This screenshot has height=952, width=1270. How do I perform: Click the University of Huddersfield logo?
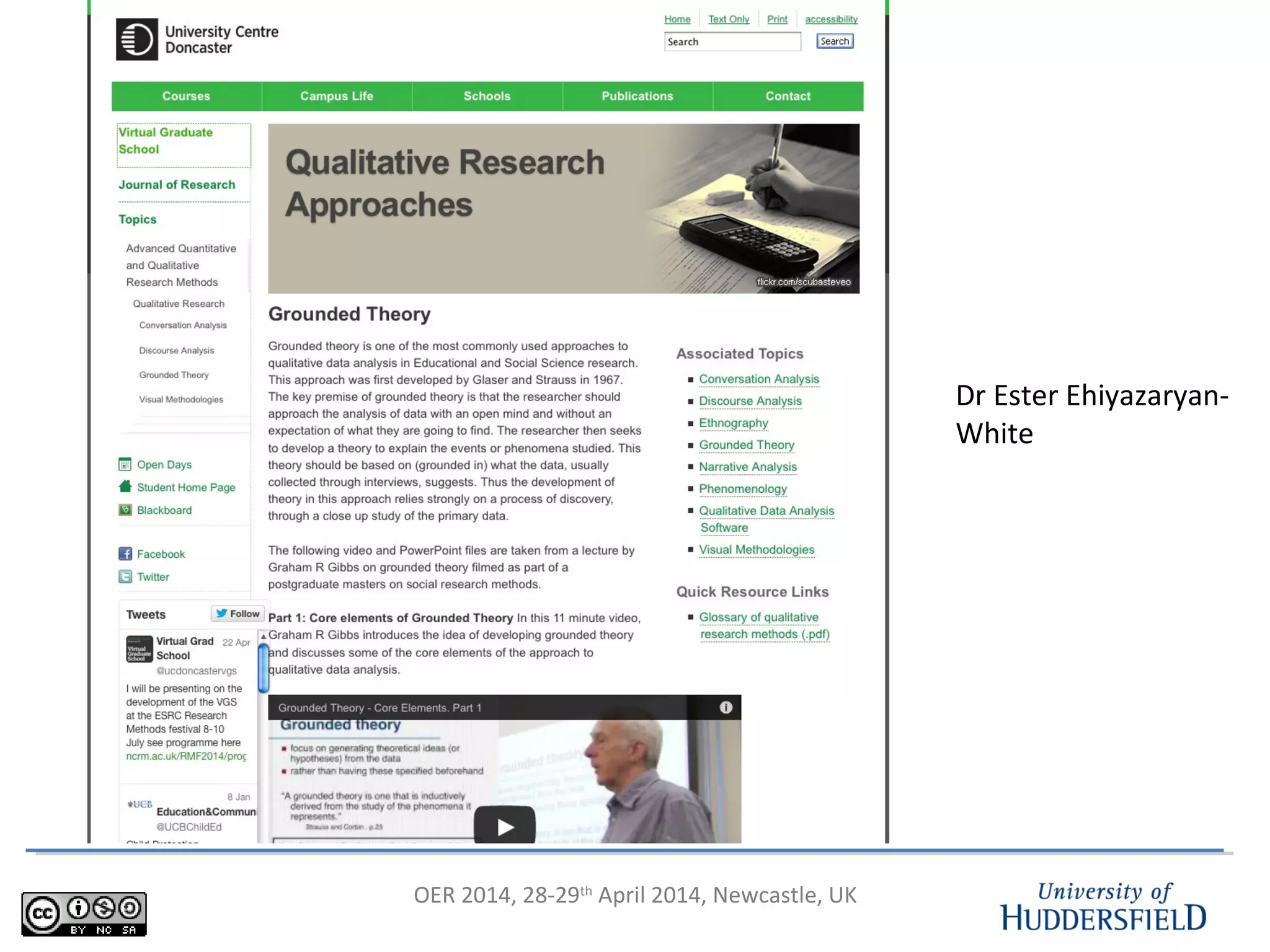click(x=1103, y=907)
